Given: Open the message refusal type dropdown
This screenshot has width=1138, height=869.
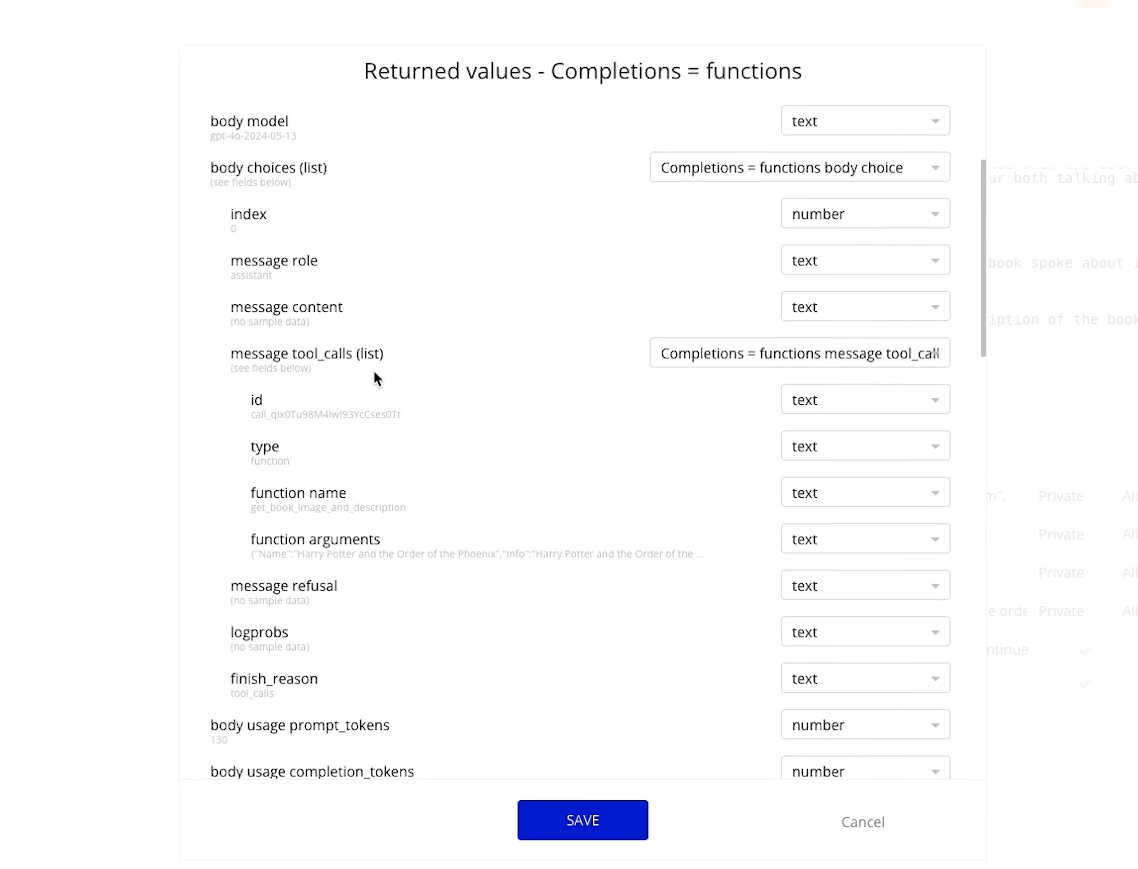Looking at the screenshot, I should pos(865,585).
